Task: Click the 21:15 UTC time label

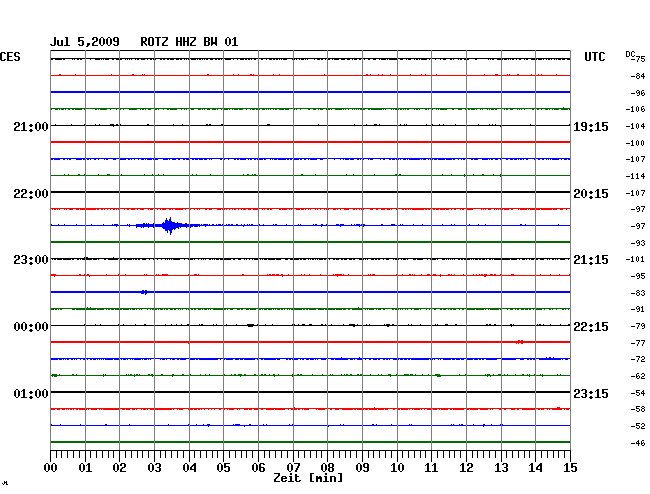Action: tap(591, 260)
